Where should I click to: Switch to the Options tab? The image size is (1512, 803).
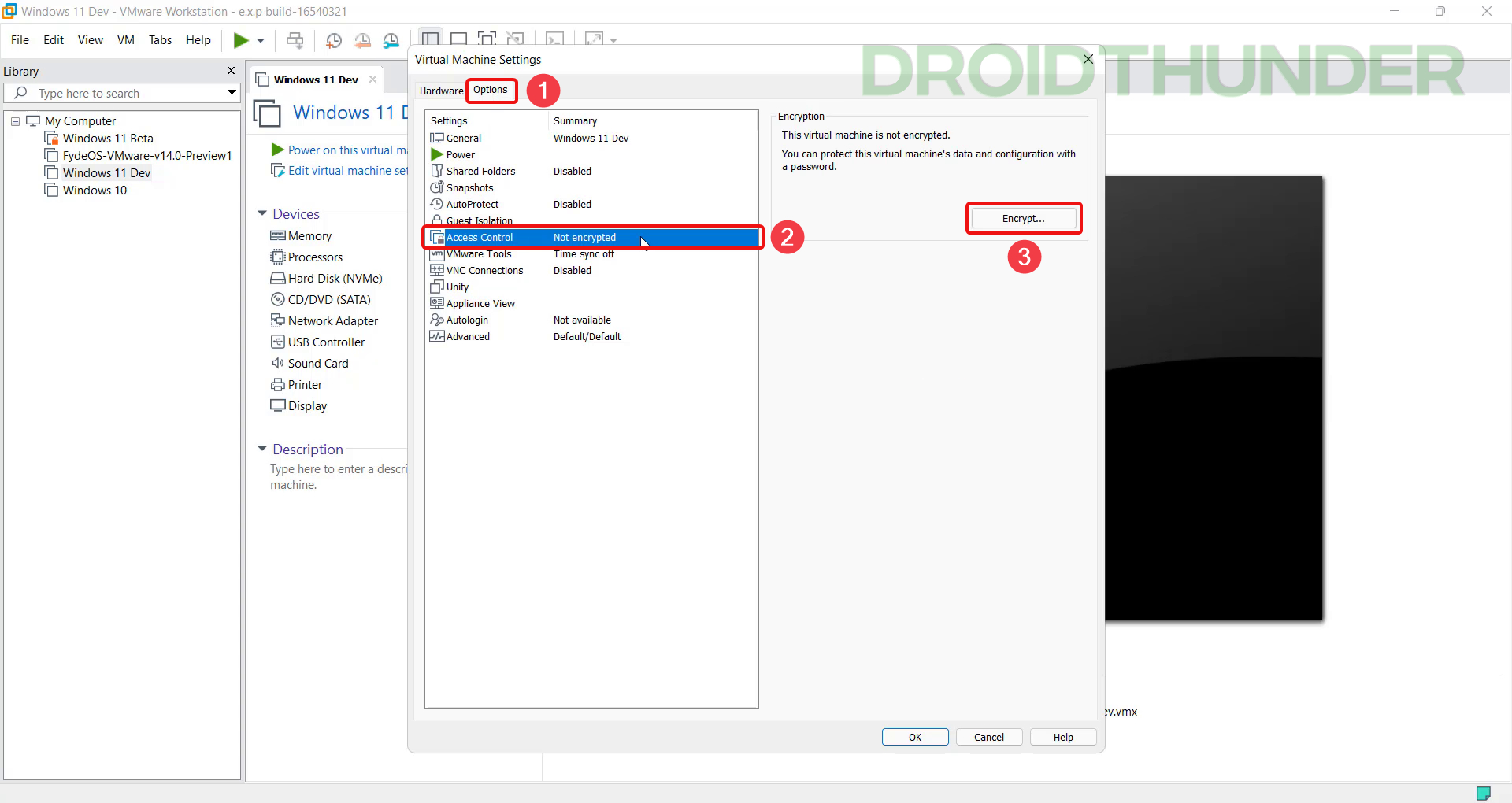tap(491, 90)
